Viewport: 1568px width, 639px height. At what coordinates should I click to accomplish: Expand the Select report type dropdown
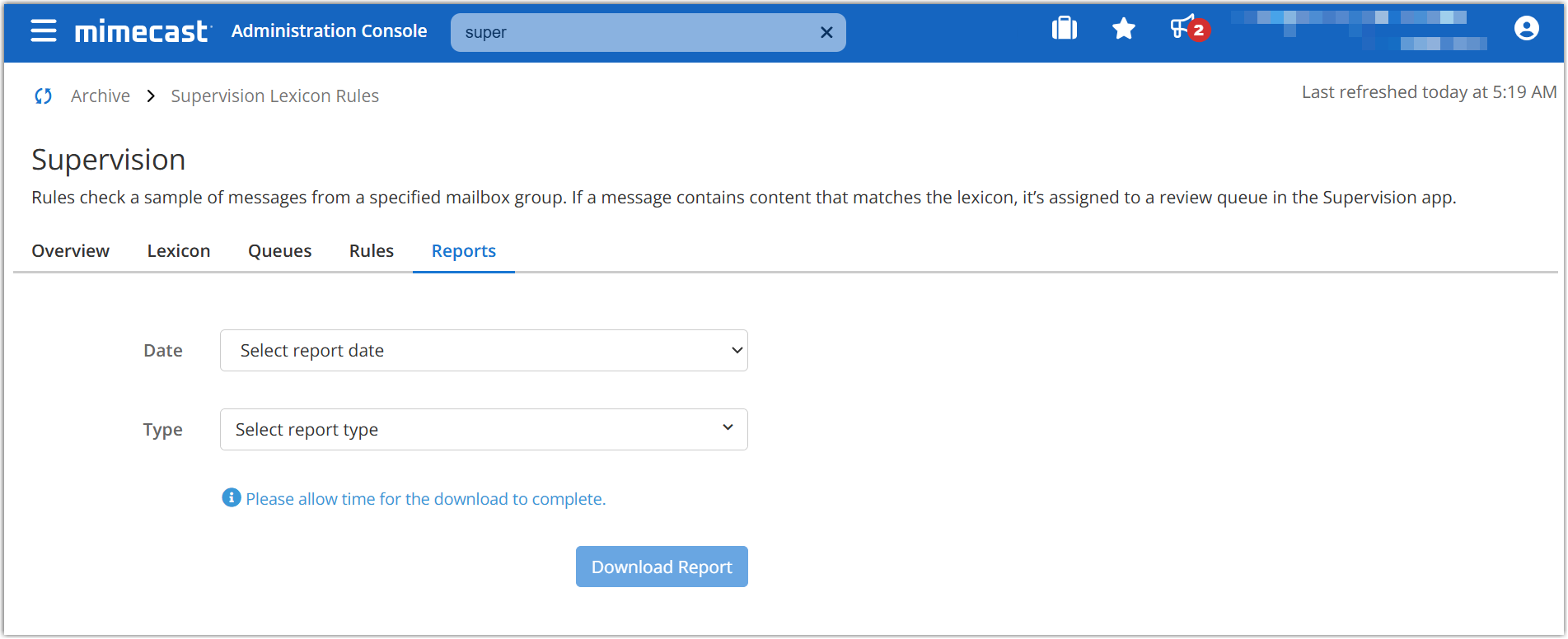click(484, 430)
